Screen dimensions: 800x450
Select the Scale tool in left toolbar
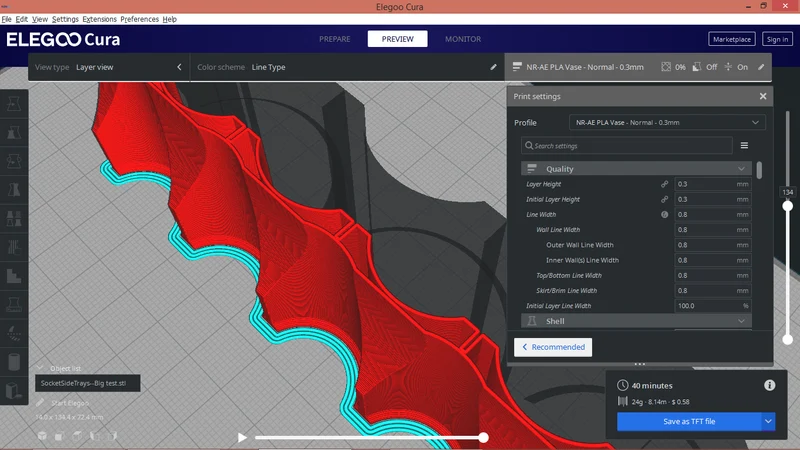pos(14,133)
